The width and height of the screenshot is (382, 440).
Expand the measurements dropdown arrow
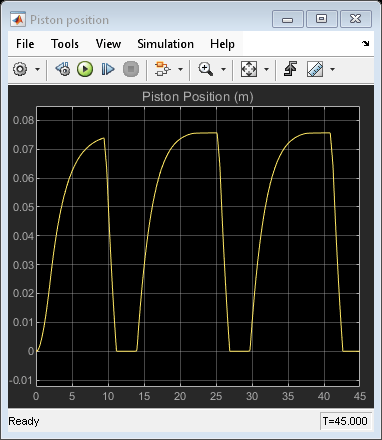332,70
